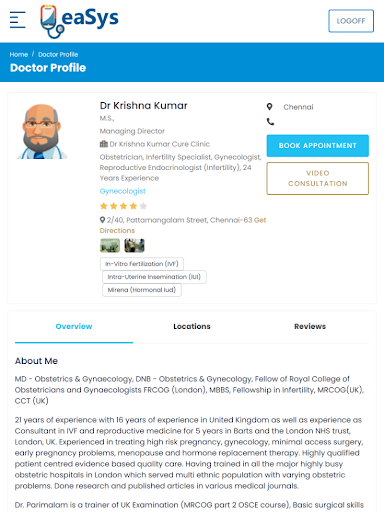Viewport: 384px width, 512px height.
Task: Start a VIDEO CONSULTATION
Action: (x=318, y=178)
